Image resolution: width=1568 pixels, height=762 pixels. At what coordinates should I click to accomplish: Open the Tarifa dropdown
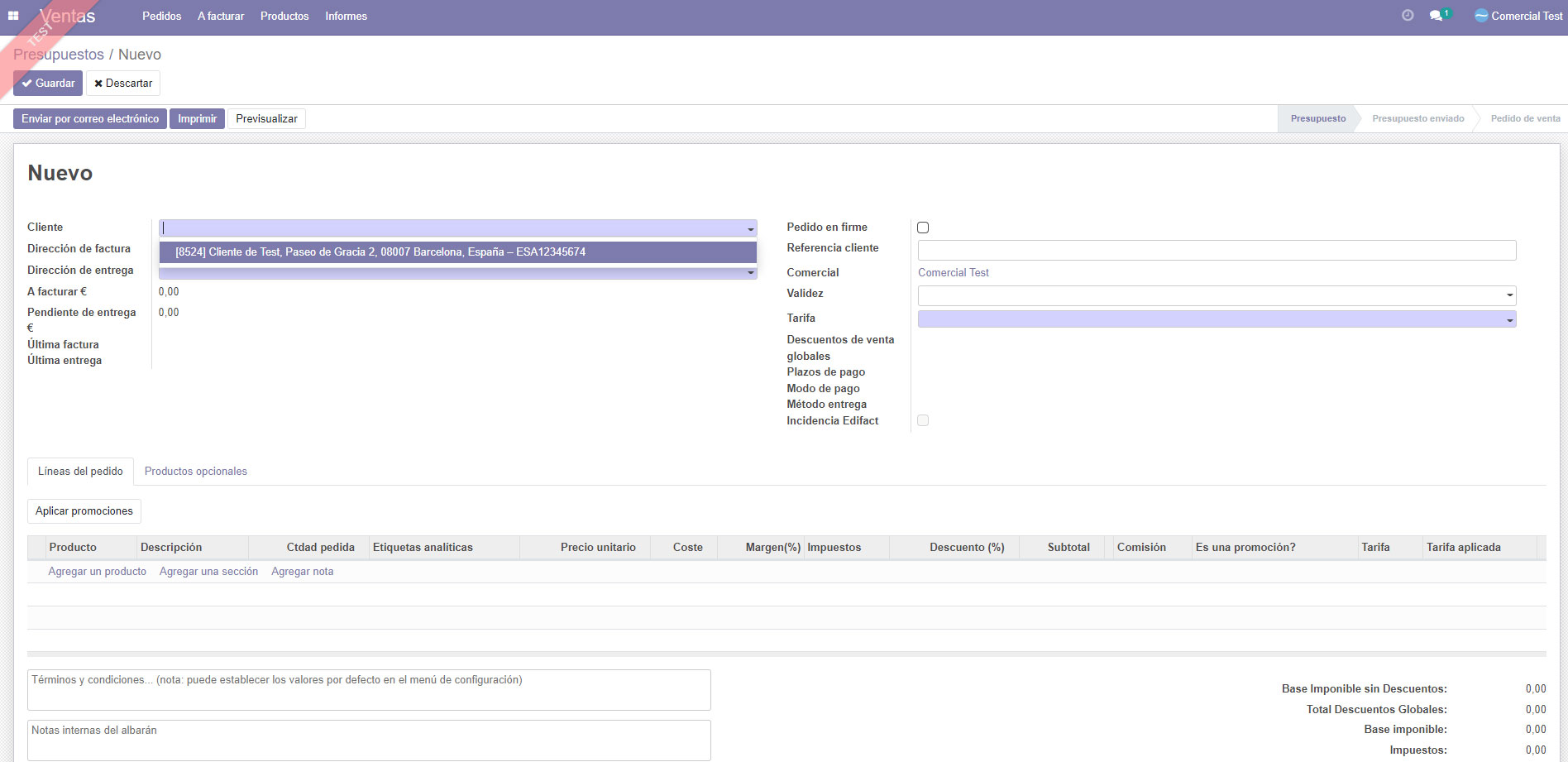1509,319
